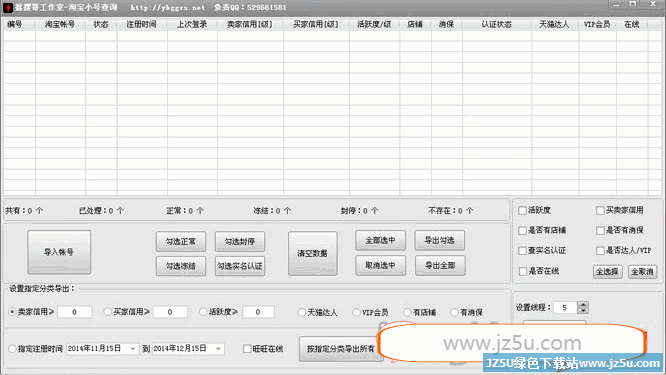666x375 pixels.
Task: Select all rows with 全部选中
Action: [x=381, y=240]
